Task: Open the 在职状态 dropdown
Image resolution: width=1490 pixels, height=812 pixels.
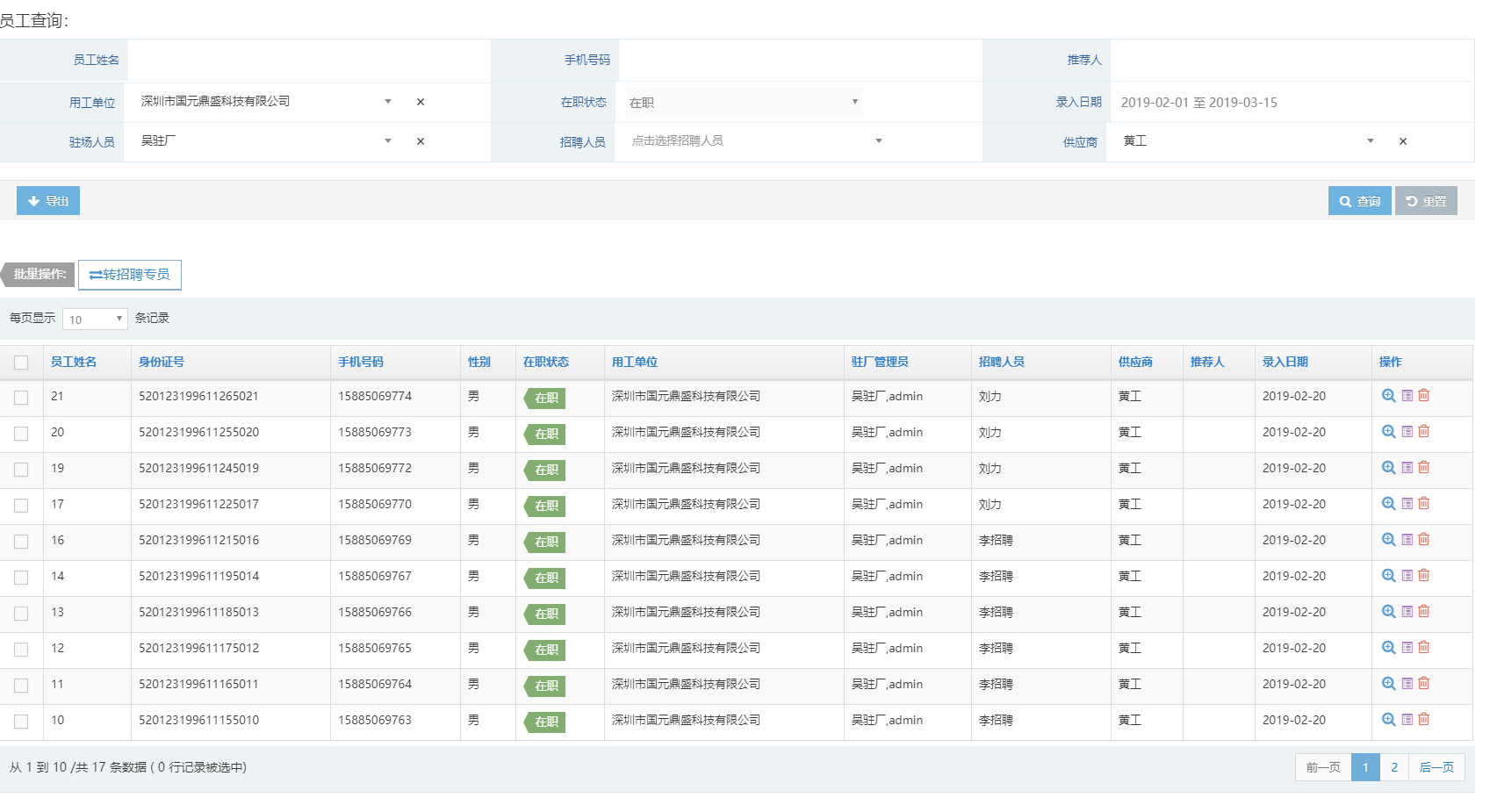Action: coord(740,103)
